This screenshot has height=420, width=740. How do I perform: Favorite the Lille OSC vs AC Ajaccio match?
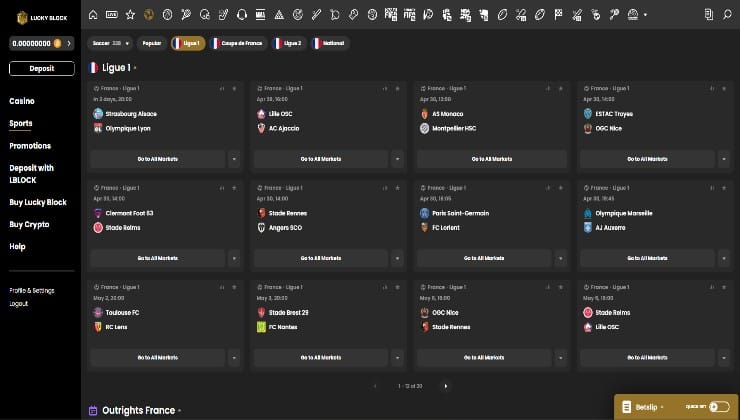[397, 89]
